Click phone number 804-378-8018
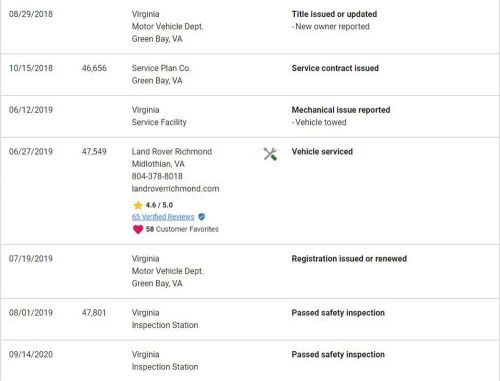500x381 pixels. tap(157, 176)
